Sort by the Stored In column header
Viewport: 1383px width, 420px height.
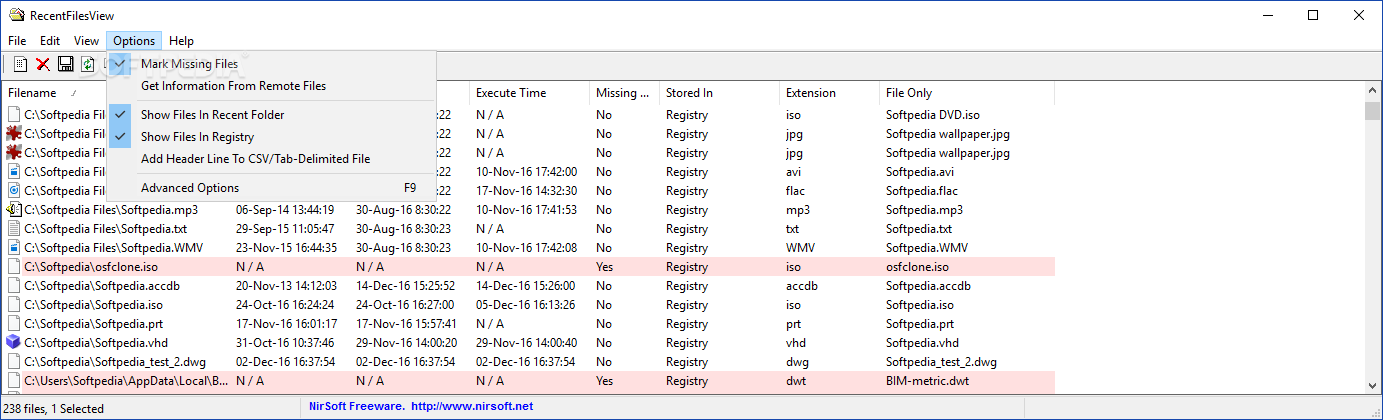pos(719,93)
